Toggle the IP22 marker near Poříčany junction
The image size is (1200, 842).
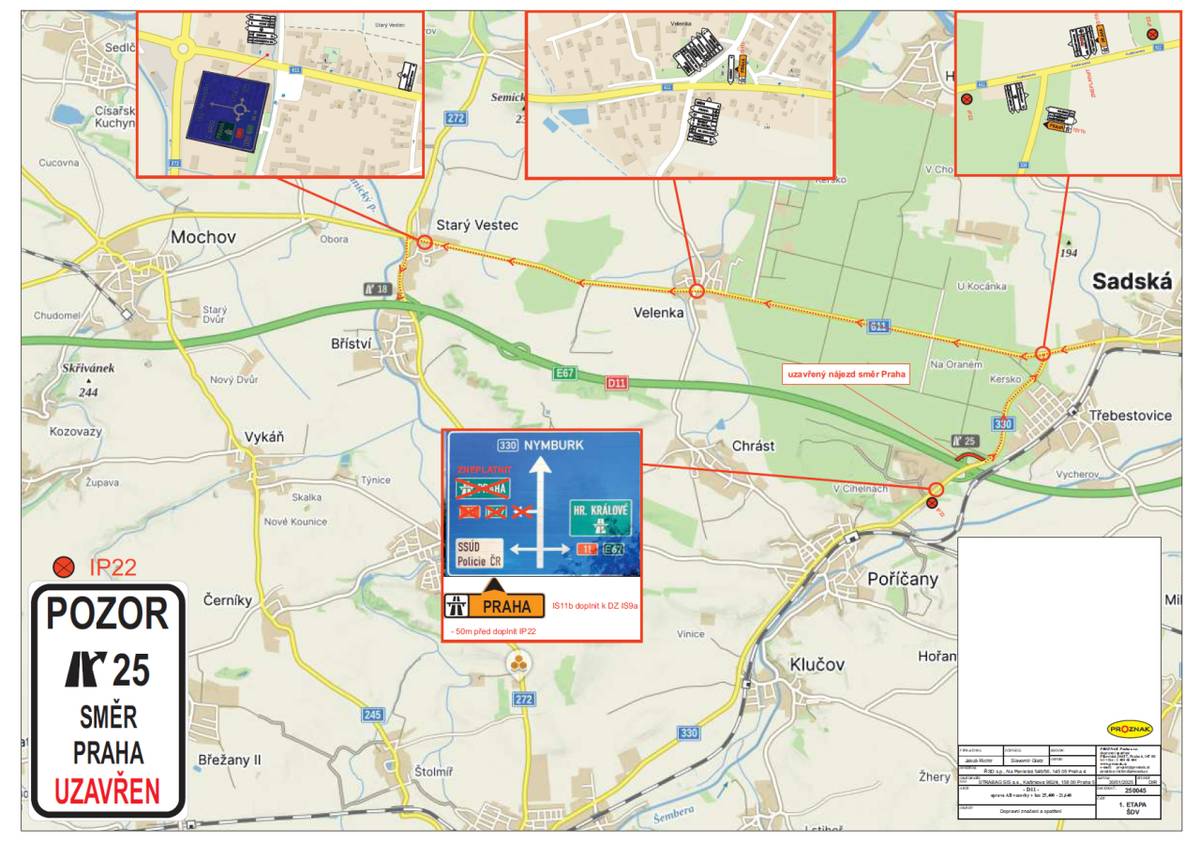[x=931, y=503]
